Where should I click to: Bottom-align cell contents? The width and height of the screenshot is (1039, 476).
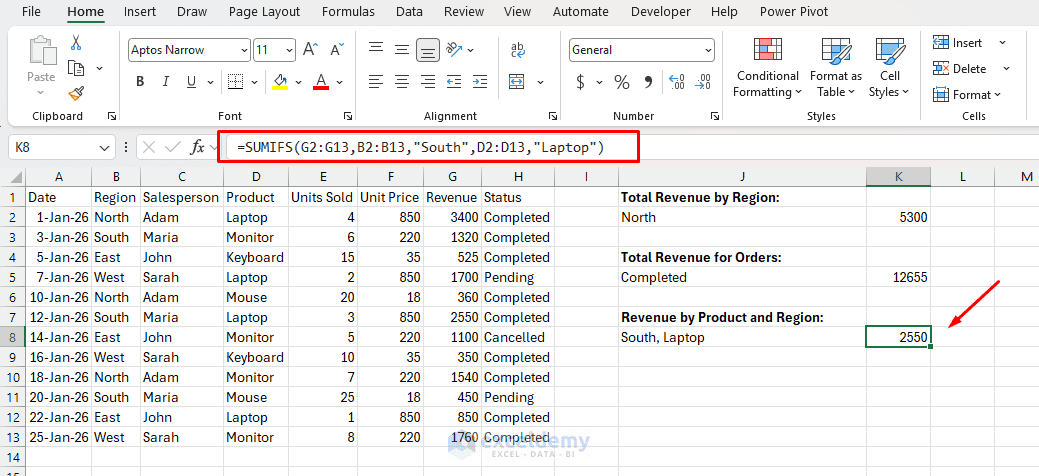pyautogui.click(x=428, y=50)
